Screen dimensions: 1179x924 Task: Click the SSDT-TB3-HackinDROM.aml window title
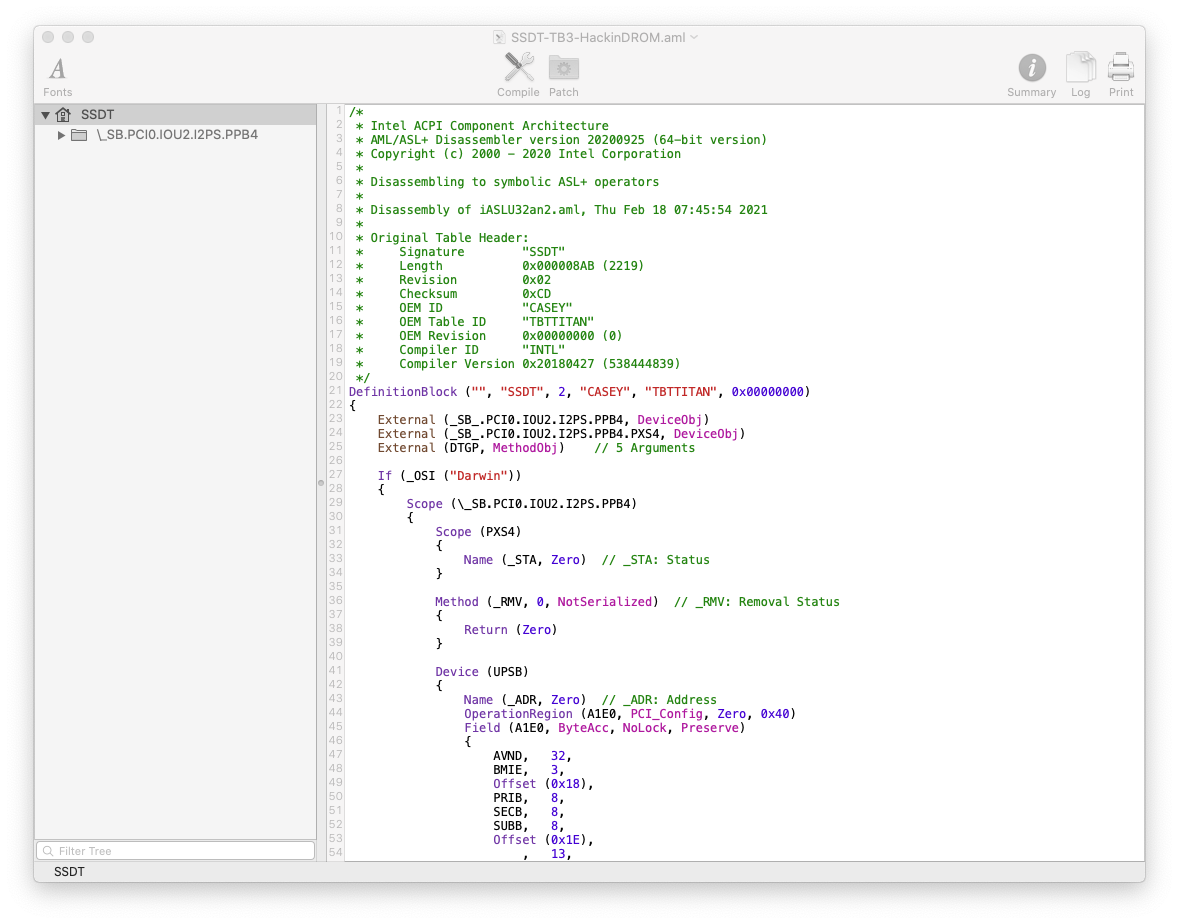598,37
